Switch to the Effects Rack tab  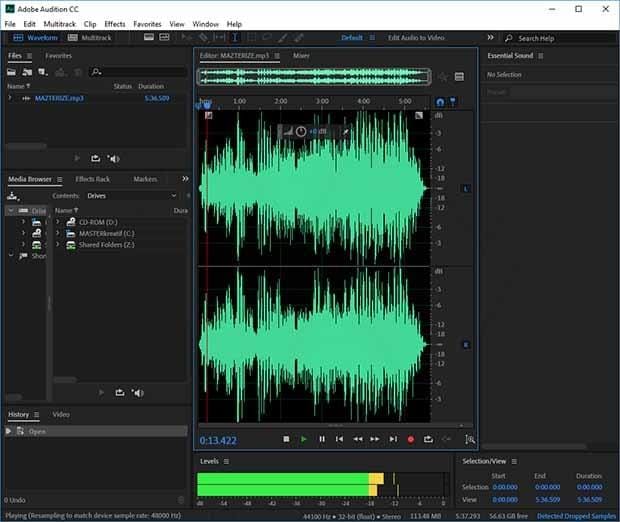[93, 179]
